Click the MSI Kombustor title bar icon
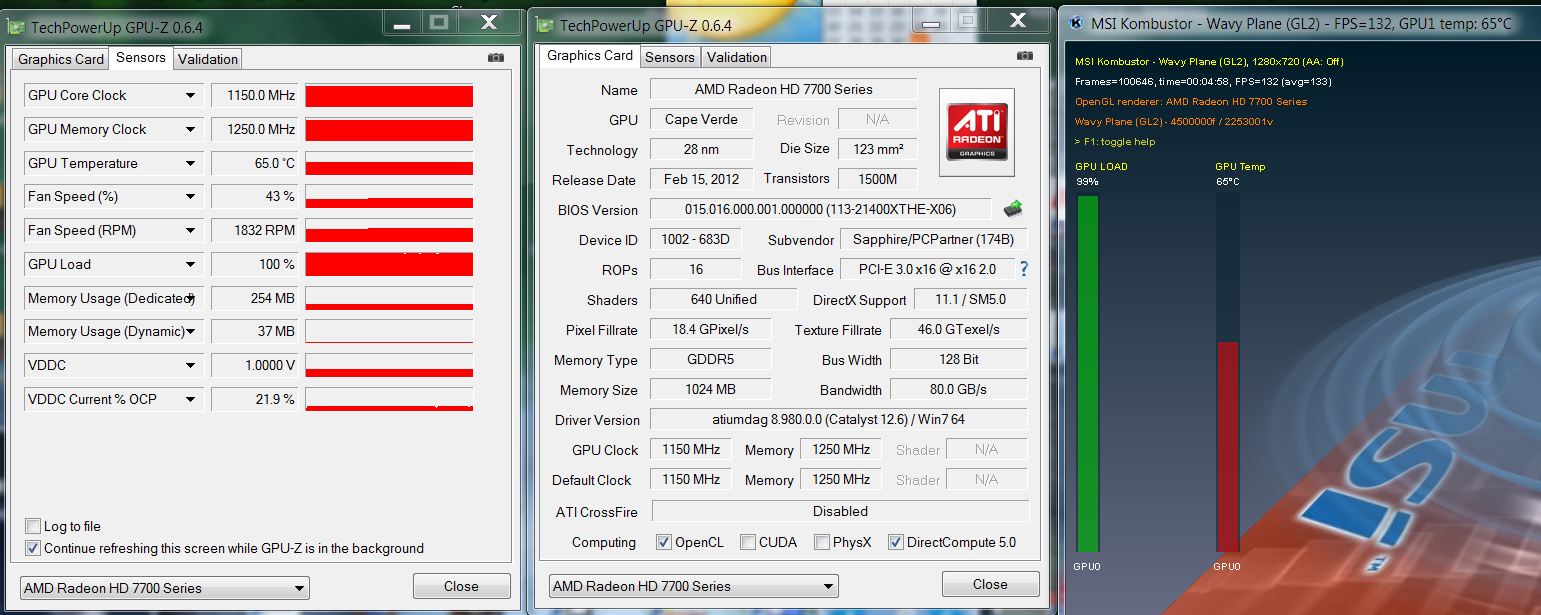The width and height of the screenshot is (1541, 615). point(1077,23)
